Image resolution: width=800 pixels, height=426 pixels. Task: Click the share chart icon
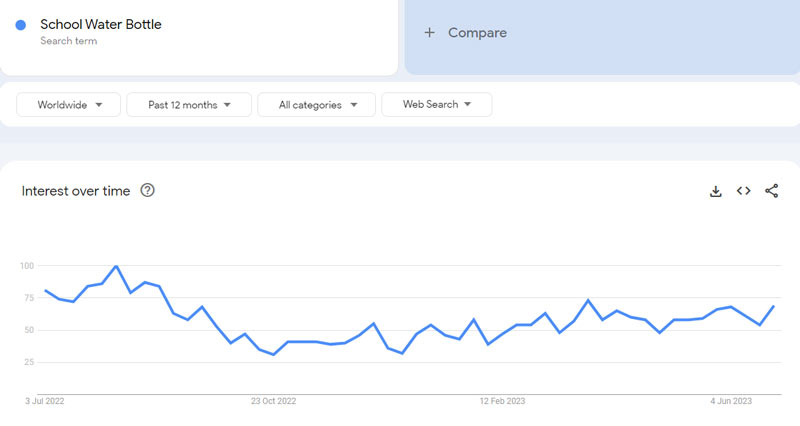771,191
